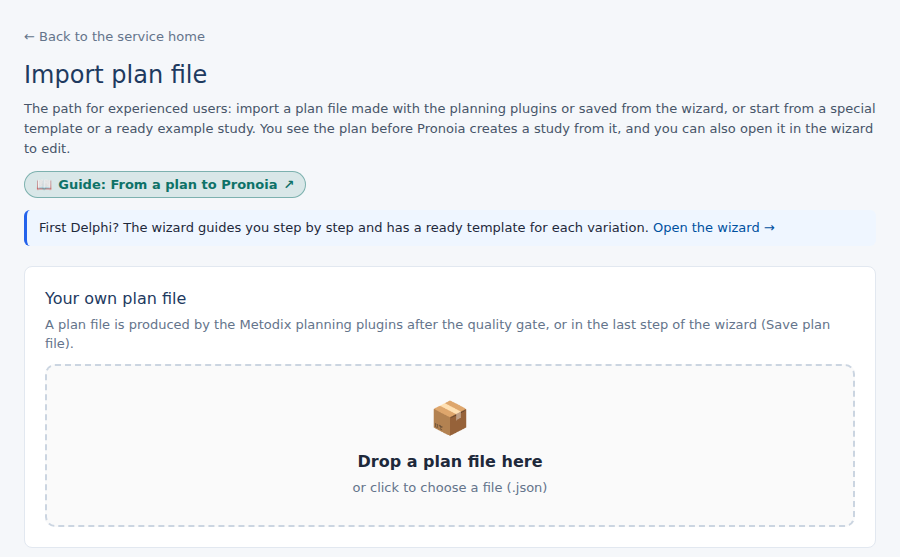Click the package box icon in drop zone

(x=450, y=418)
